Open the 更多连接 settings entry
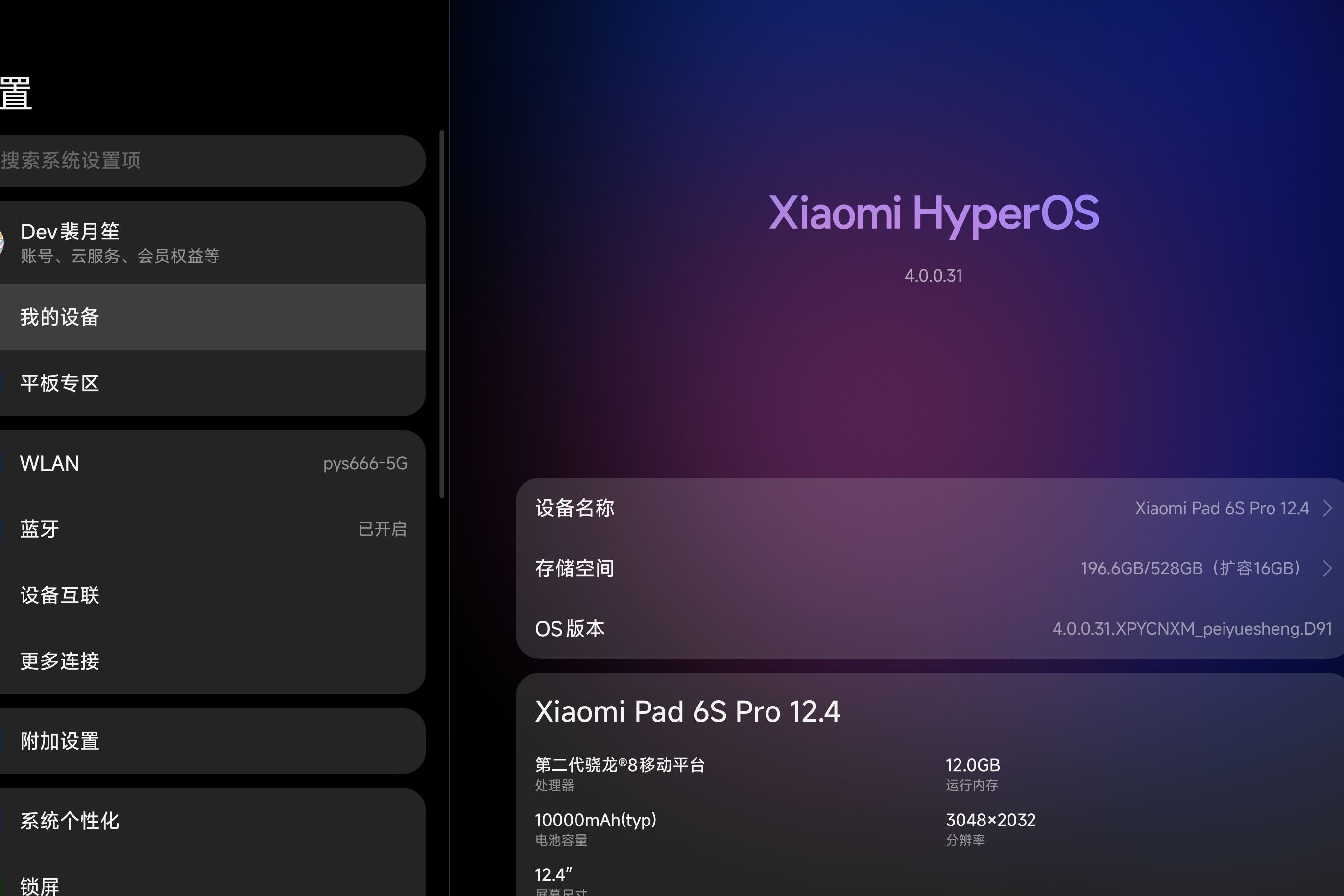 tap(212, 661)
